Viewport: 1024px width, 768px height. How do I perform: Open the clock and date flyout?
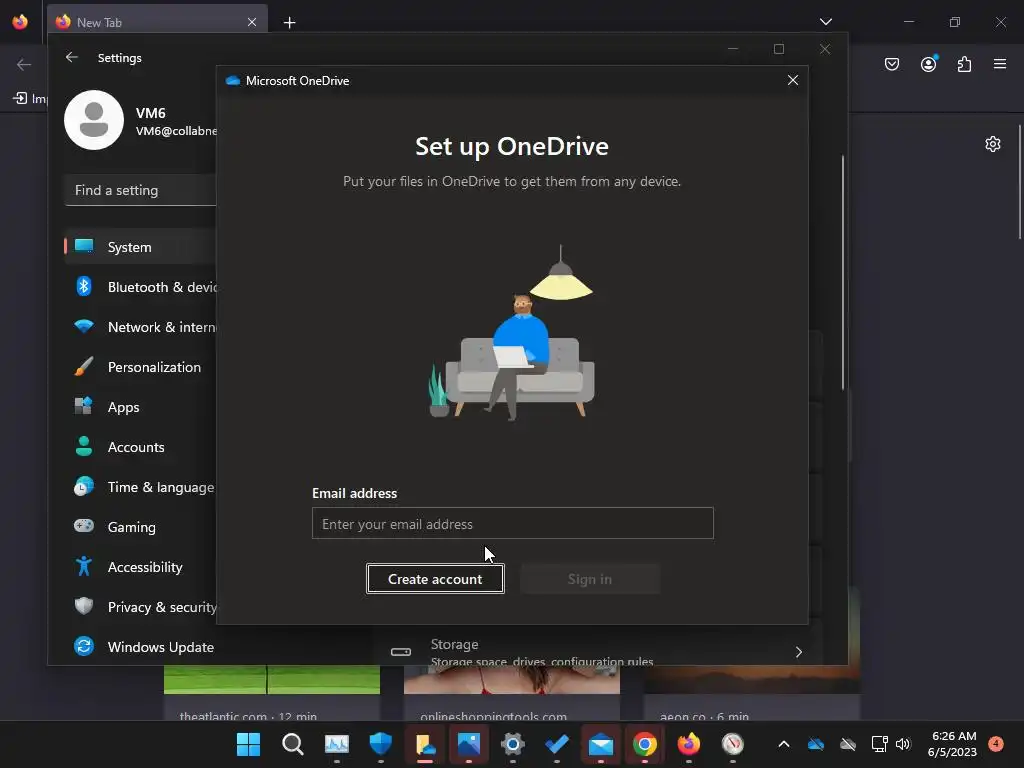(952, 744)
